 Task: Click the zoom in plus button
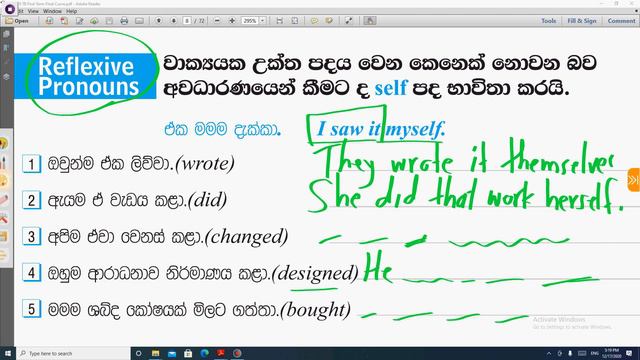[x=232, y=21]
